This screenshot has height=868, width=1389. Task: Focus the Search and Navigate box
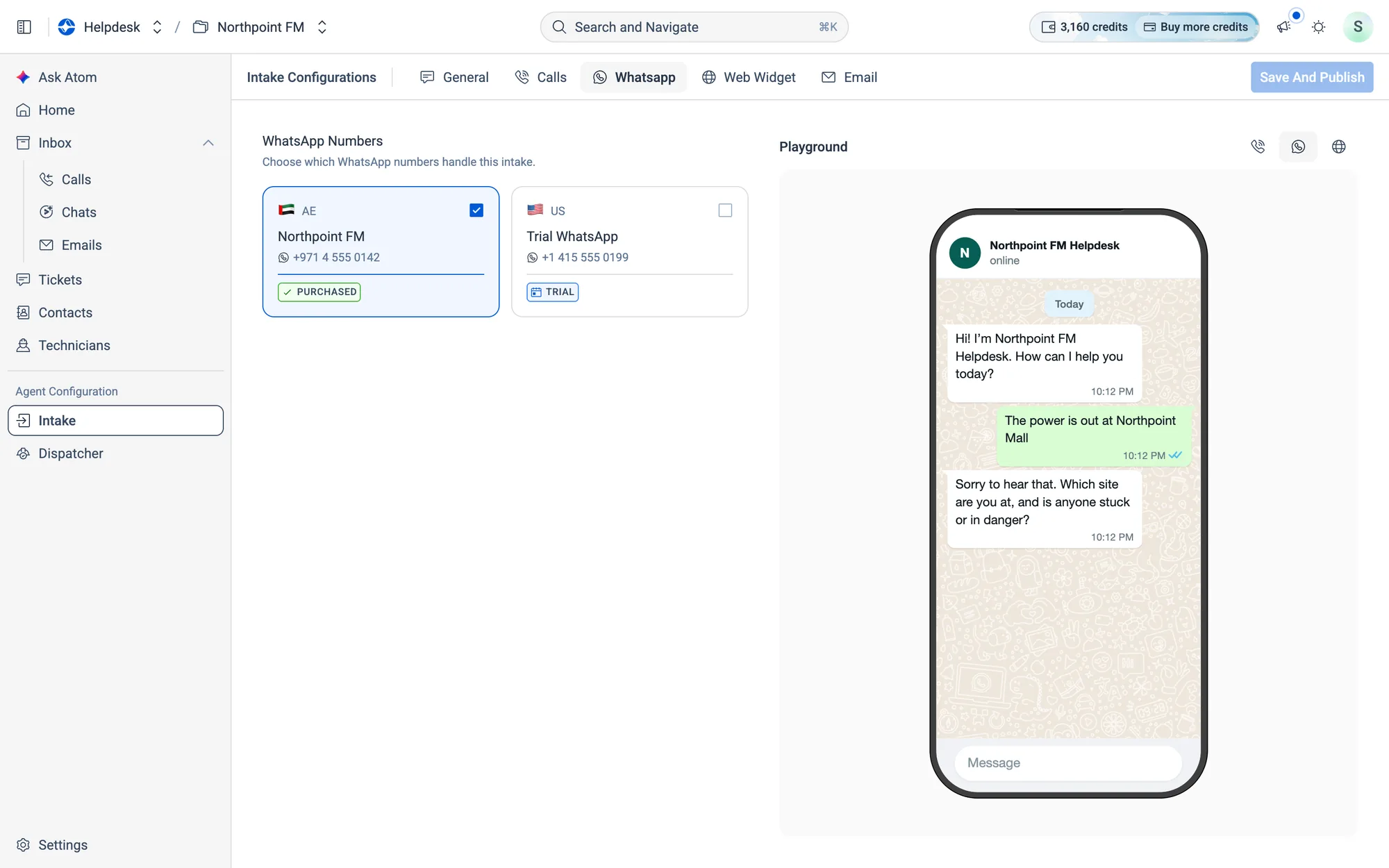click(x=694, y=27)
